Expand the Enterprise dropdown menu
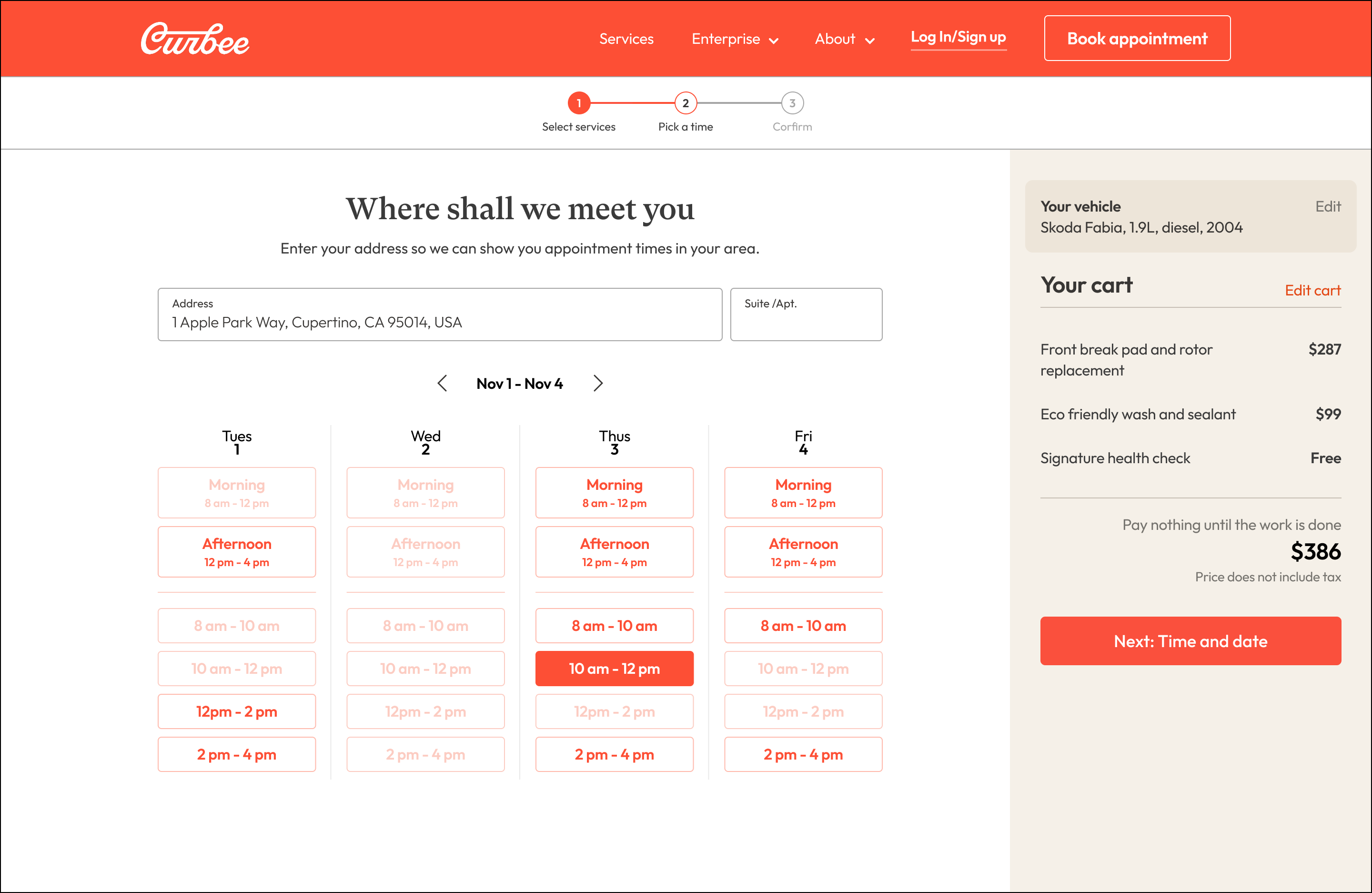Image resolution: width=1372 pixels, height=893 pixels. (x=735, y=39)
